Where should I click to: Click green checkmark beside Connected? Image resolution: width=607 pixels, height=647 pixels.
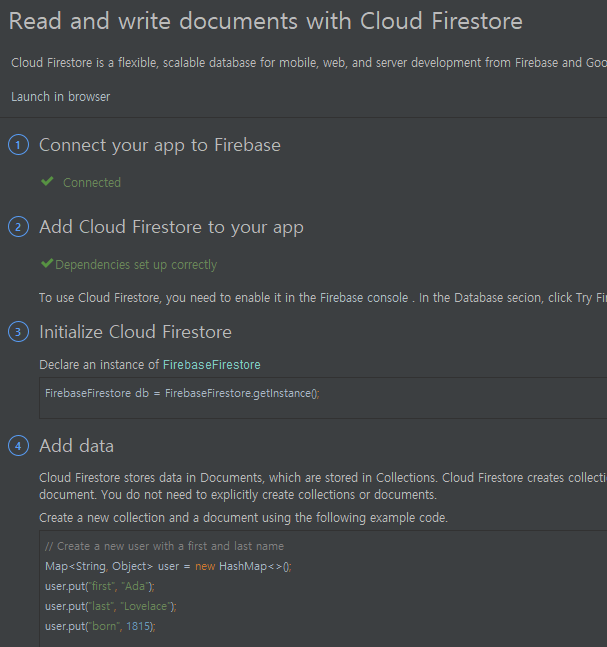pos(47,181)
